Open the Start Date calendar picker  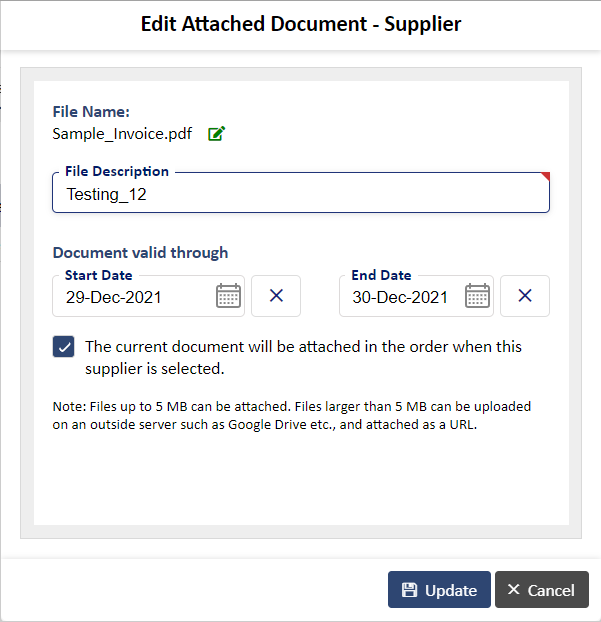[228, 296]
